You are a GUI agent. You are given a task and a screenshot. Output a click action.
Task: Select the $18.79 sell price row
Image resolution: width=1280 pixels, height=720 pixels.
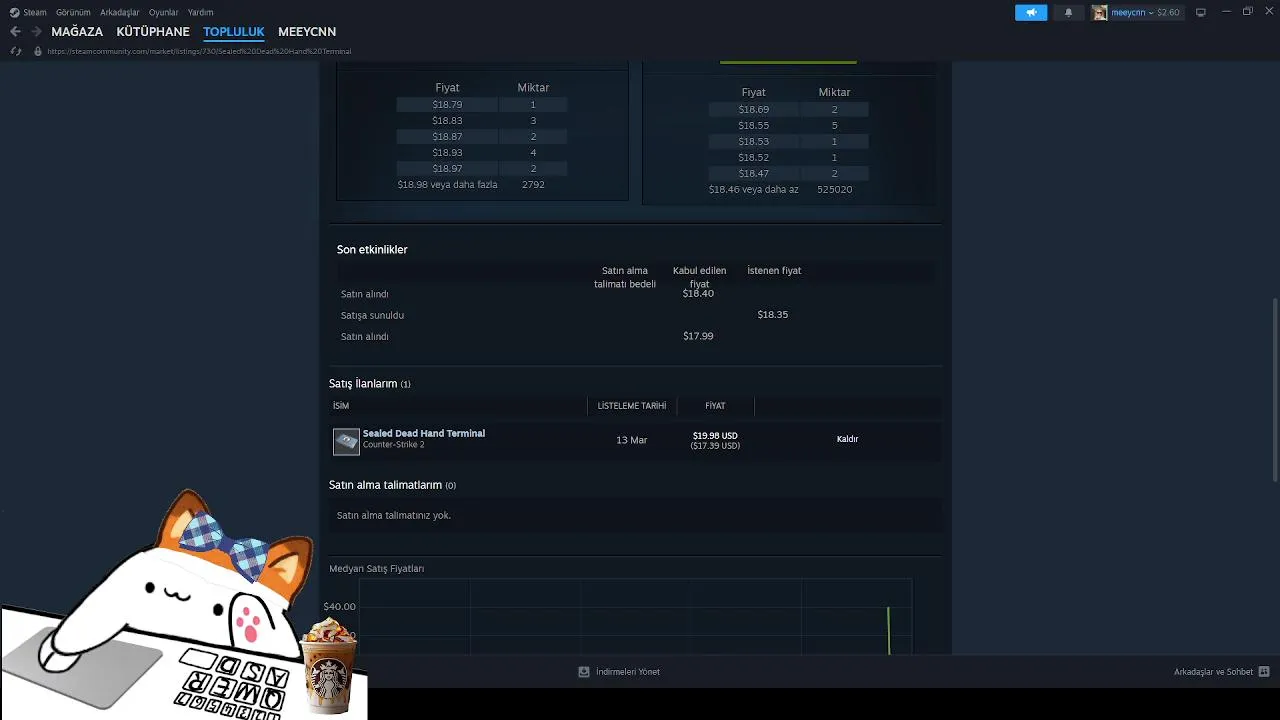click(x=482, y=104)
